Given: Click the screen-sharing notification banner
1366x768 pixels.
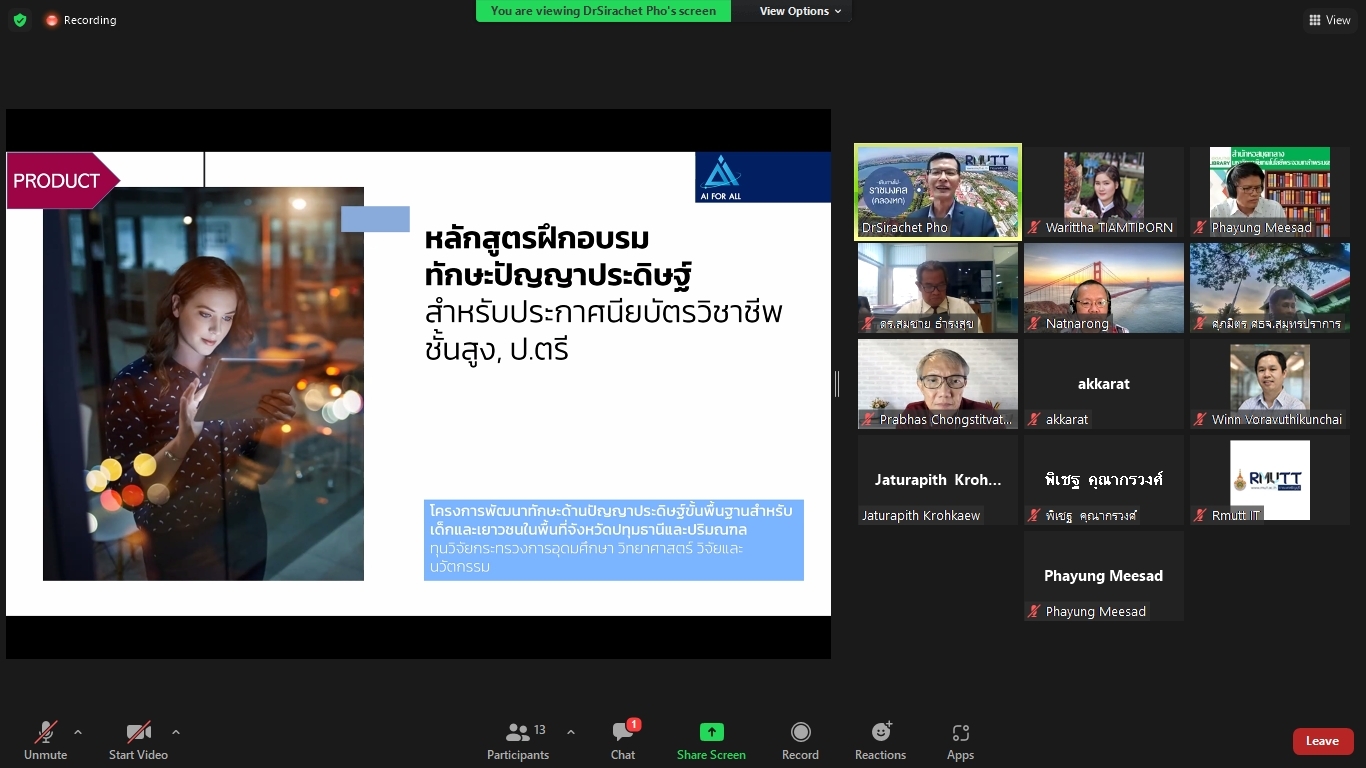Looking at the screenshot, I should coord(603,11).
